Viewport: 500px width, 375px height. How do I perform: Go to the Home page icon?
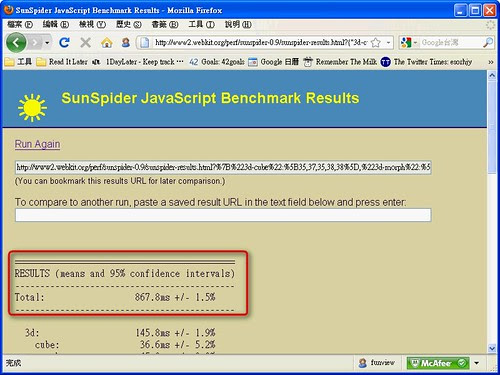point(107,42)
